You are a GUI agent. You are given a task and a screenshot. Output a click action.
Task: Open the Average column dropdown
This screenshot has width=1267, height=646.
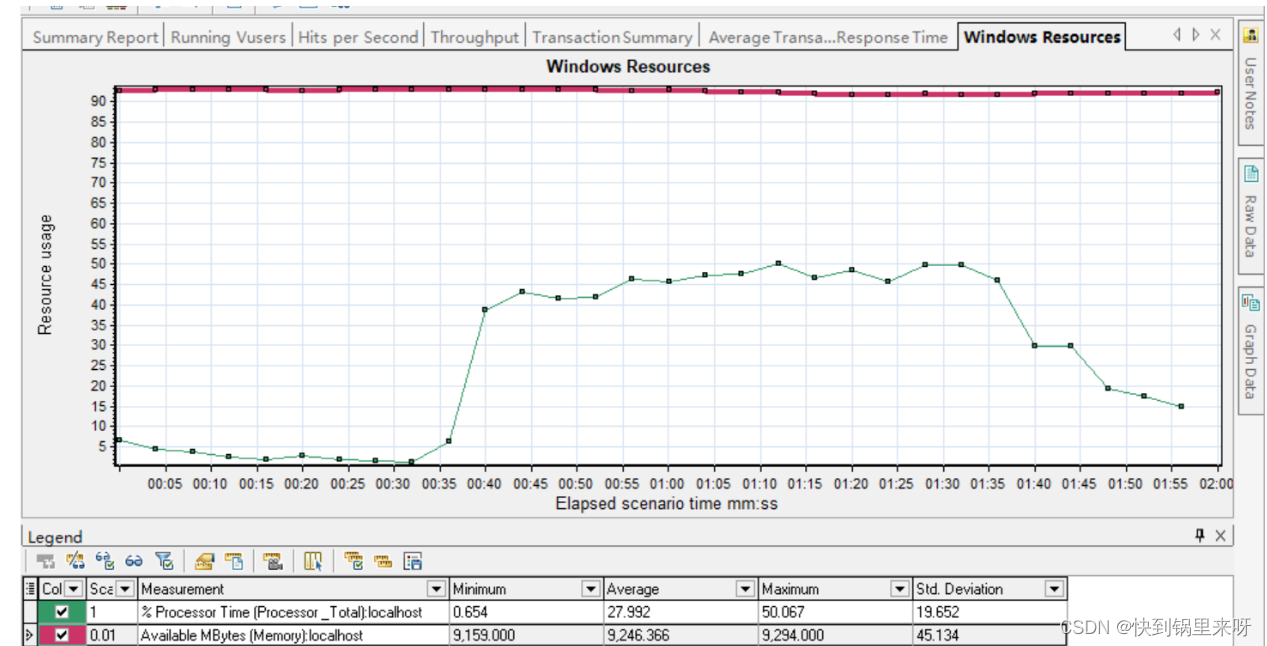coord(745,589)
